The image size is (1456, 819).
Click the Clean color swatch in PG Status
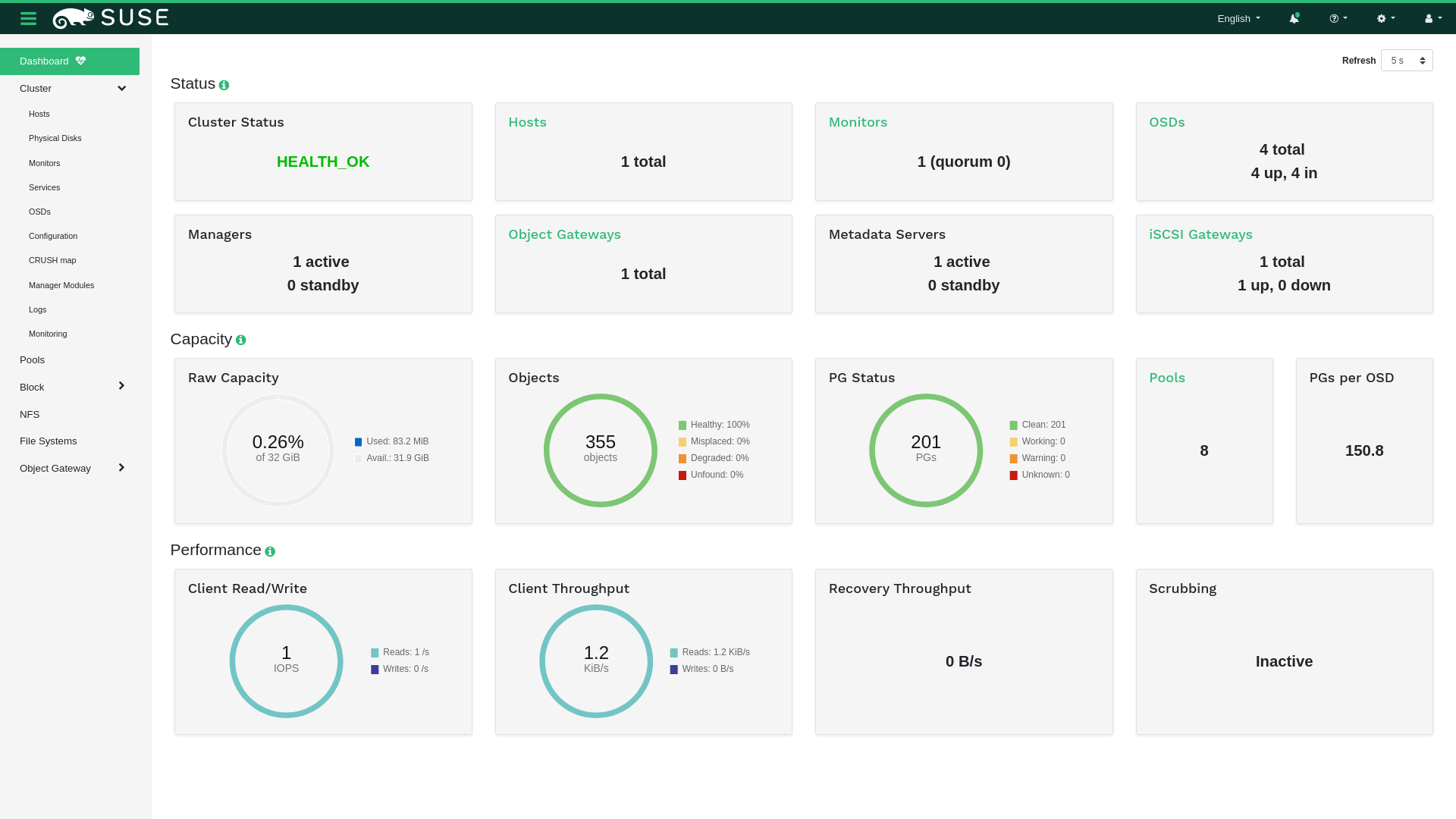pos(1013,425)
